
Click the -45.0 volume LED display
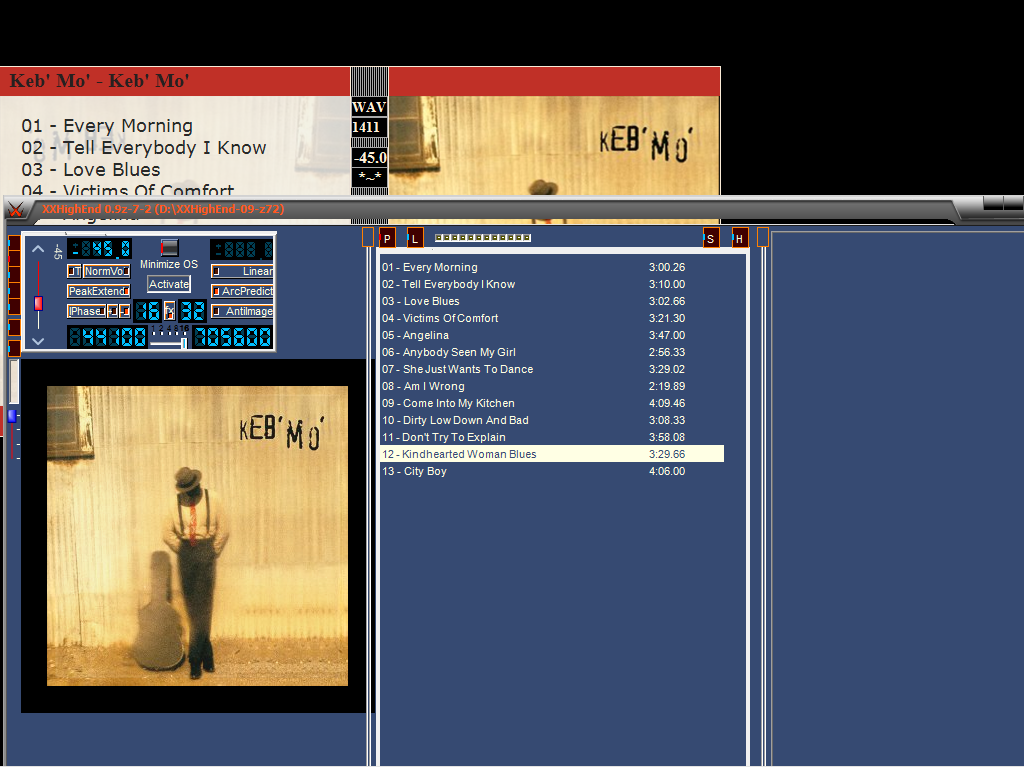pyautogui.click(x=99, y=249)
